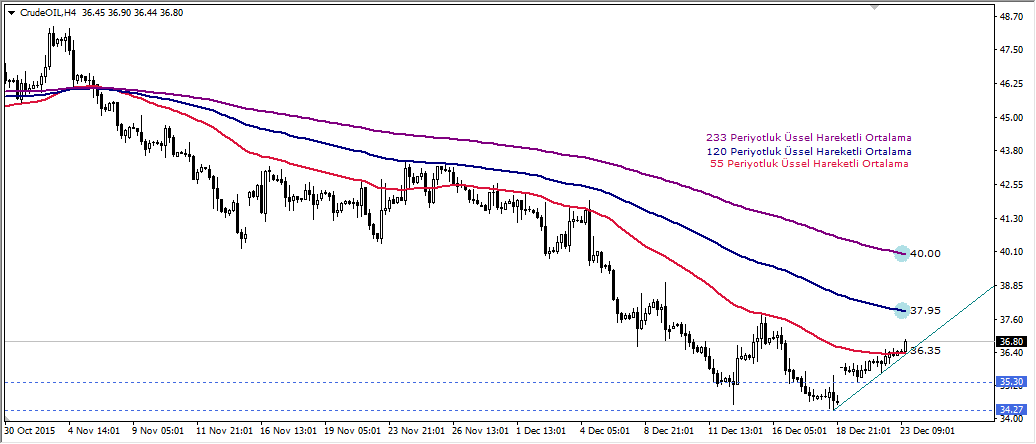Select the blue circle marker at 40.00
The width and height of the screenshot is (1036, 444).
click(902, 253)
